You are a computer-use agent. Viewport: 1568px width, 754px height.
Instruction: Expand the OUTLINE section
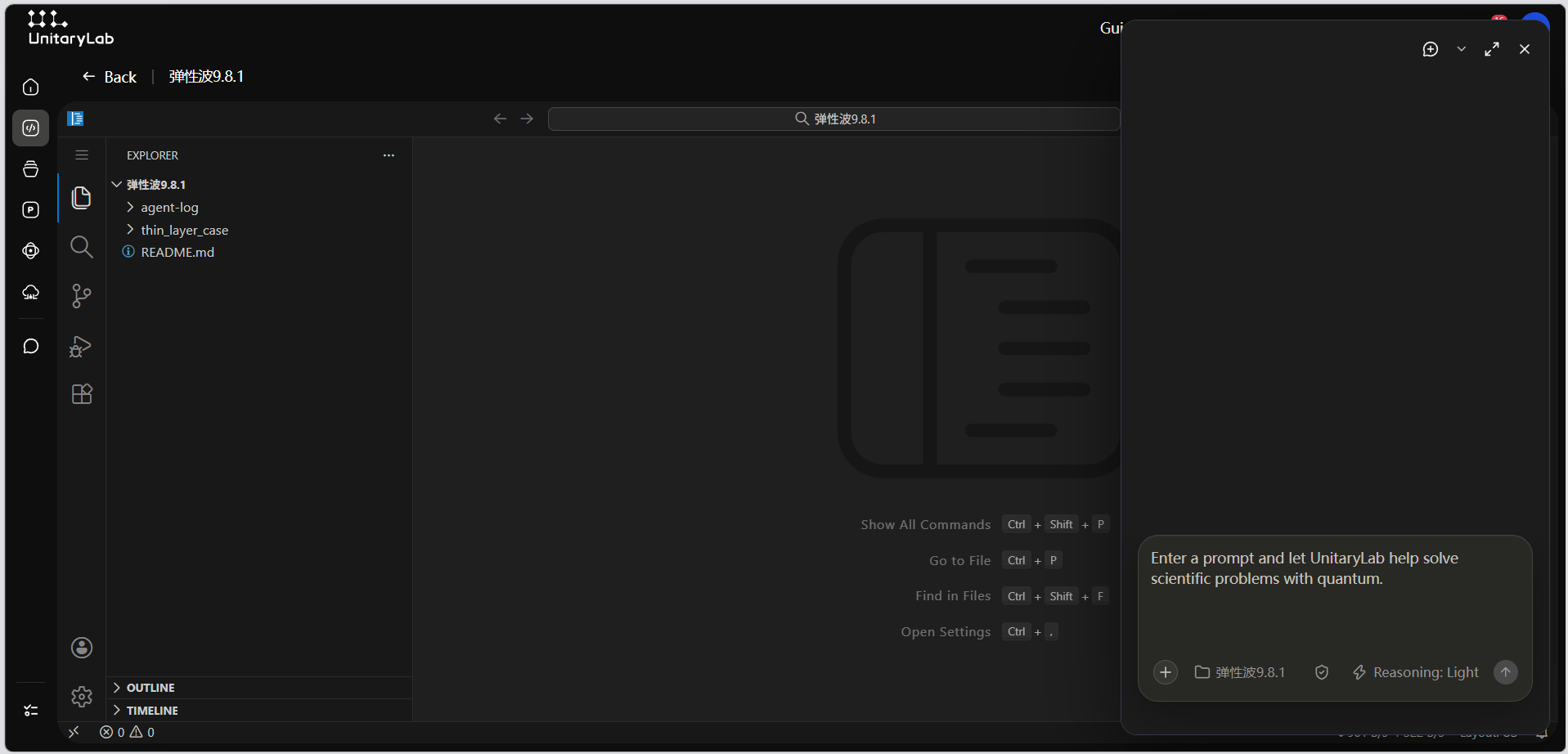pyautogui.click(x=259, y=688)
